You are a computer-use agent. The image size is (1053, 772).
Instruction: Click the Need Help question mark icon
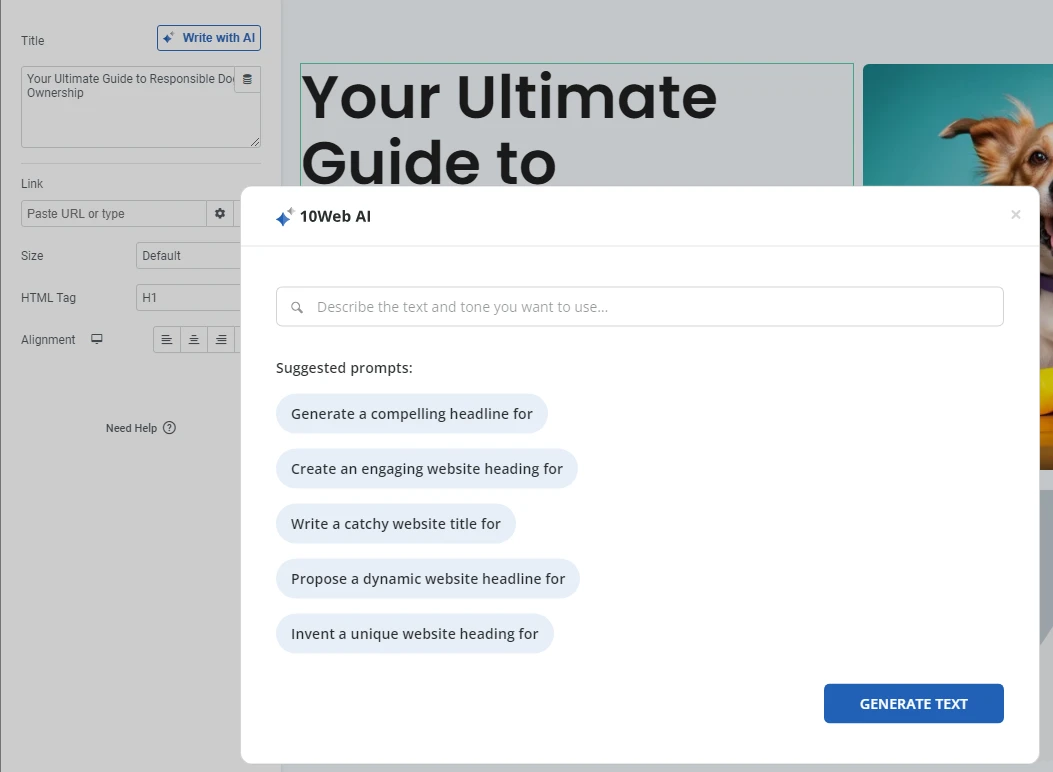169,428
